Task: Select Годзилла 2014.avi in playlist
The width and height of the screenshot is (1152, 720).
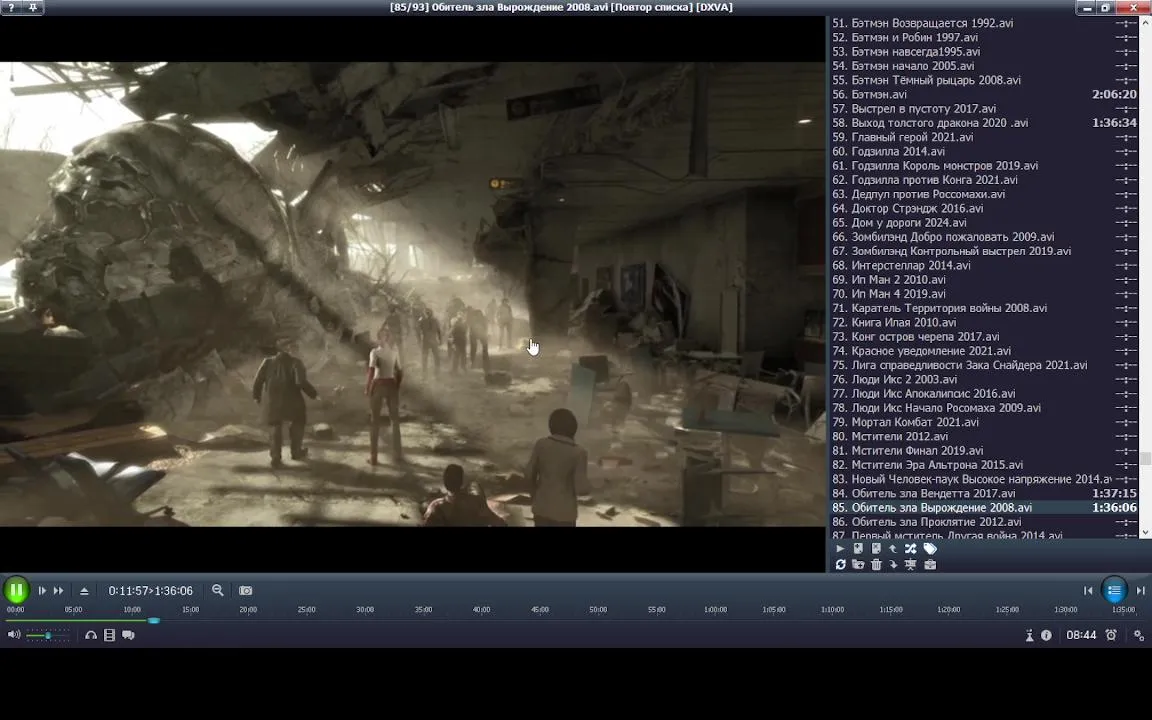Action: 984,151
